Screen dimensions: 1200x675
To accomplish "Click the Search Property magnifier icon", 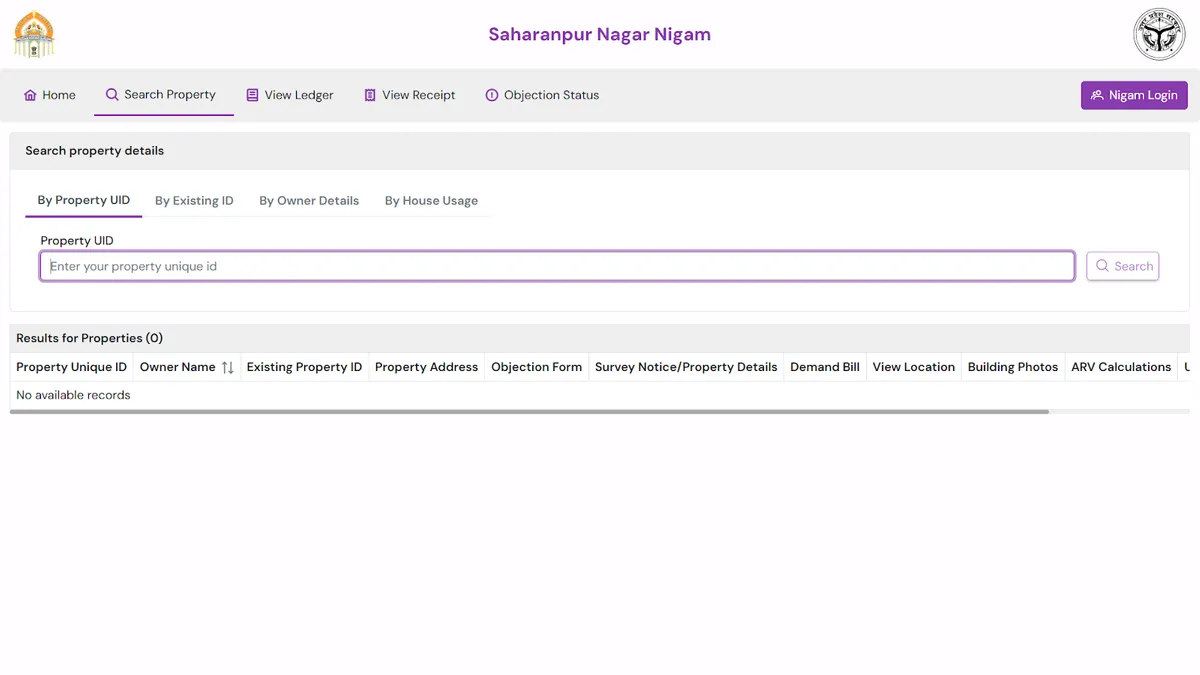I will click(x=112, y=94).
